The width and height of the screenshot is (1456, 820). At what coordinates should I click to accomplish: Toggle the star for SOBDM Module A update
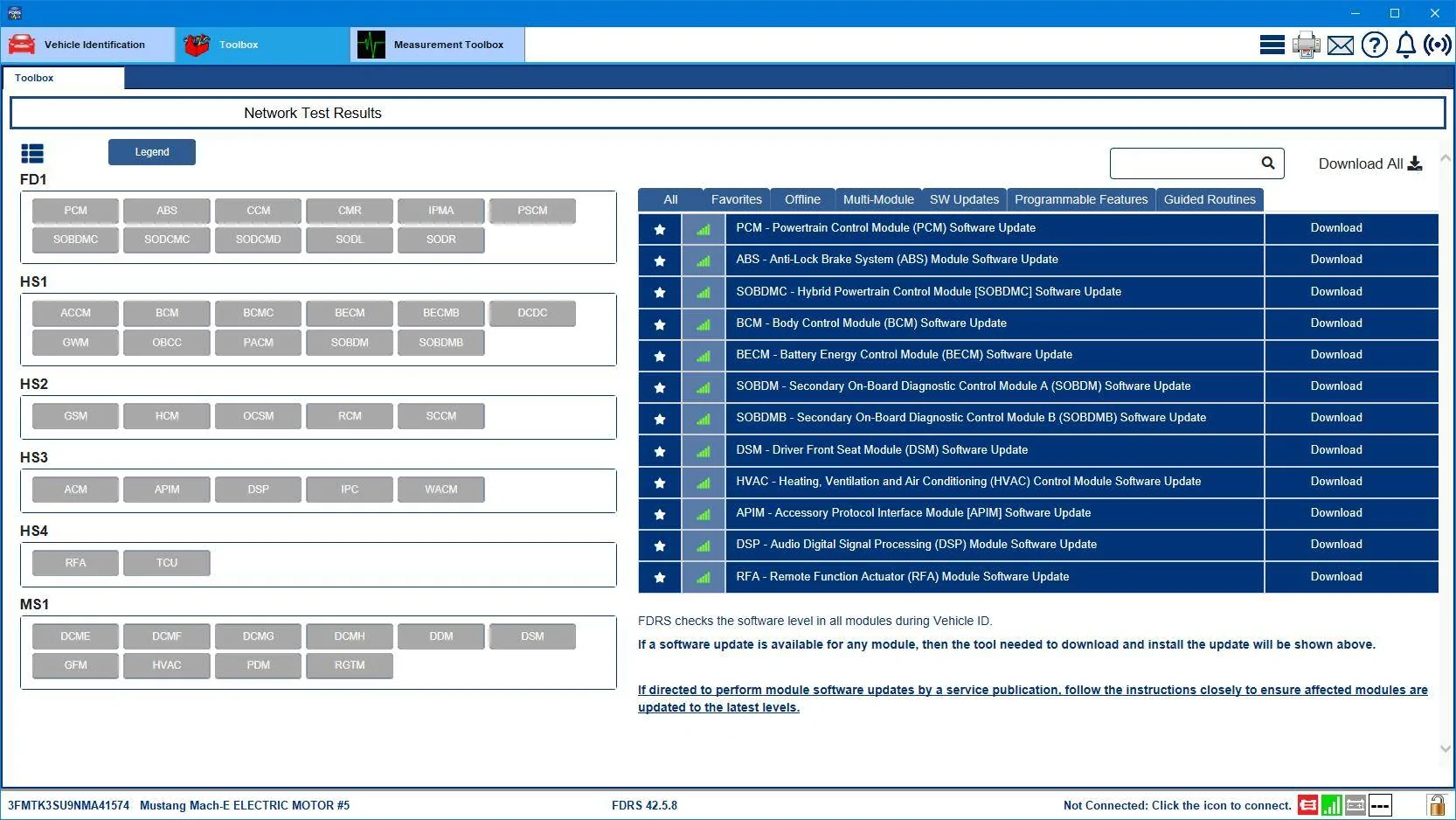660,387
